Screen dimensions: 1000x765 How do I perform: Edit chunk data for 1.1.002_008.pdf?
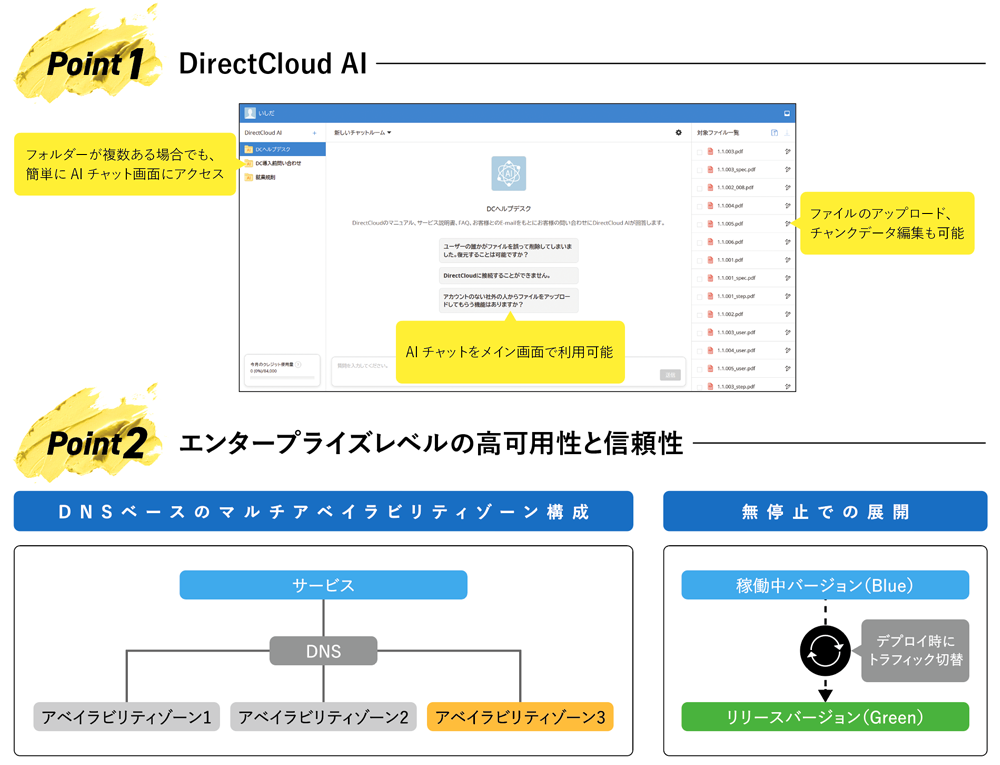click(788, 187)
